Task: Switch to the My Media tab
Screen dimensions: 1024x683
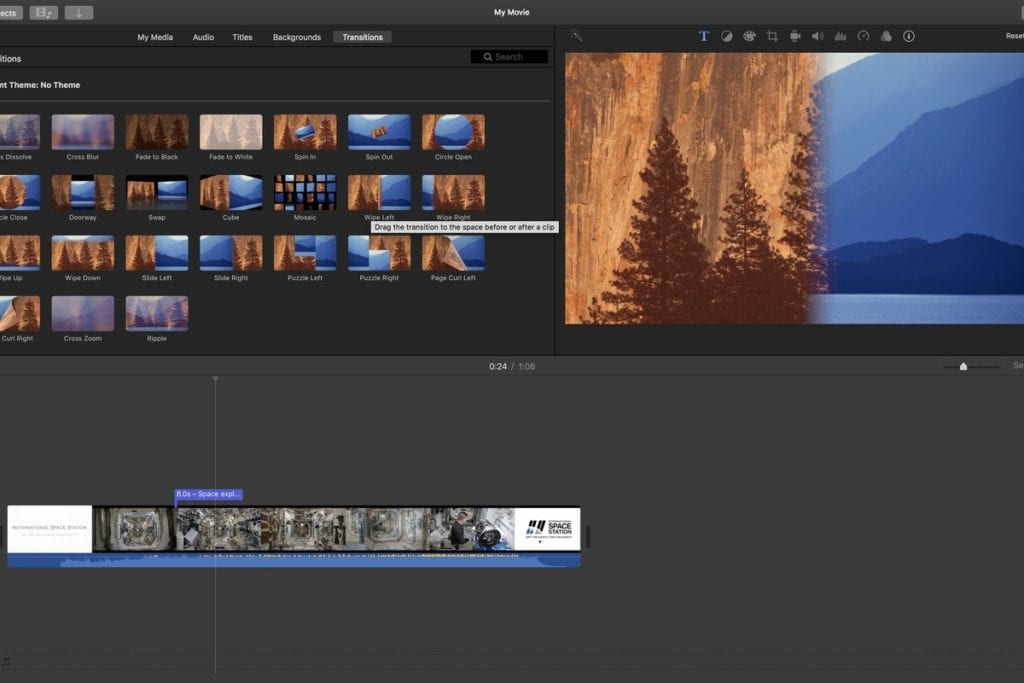Action: [x=155, y=37]
